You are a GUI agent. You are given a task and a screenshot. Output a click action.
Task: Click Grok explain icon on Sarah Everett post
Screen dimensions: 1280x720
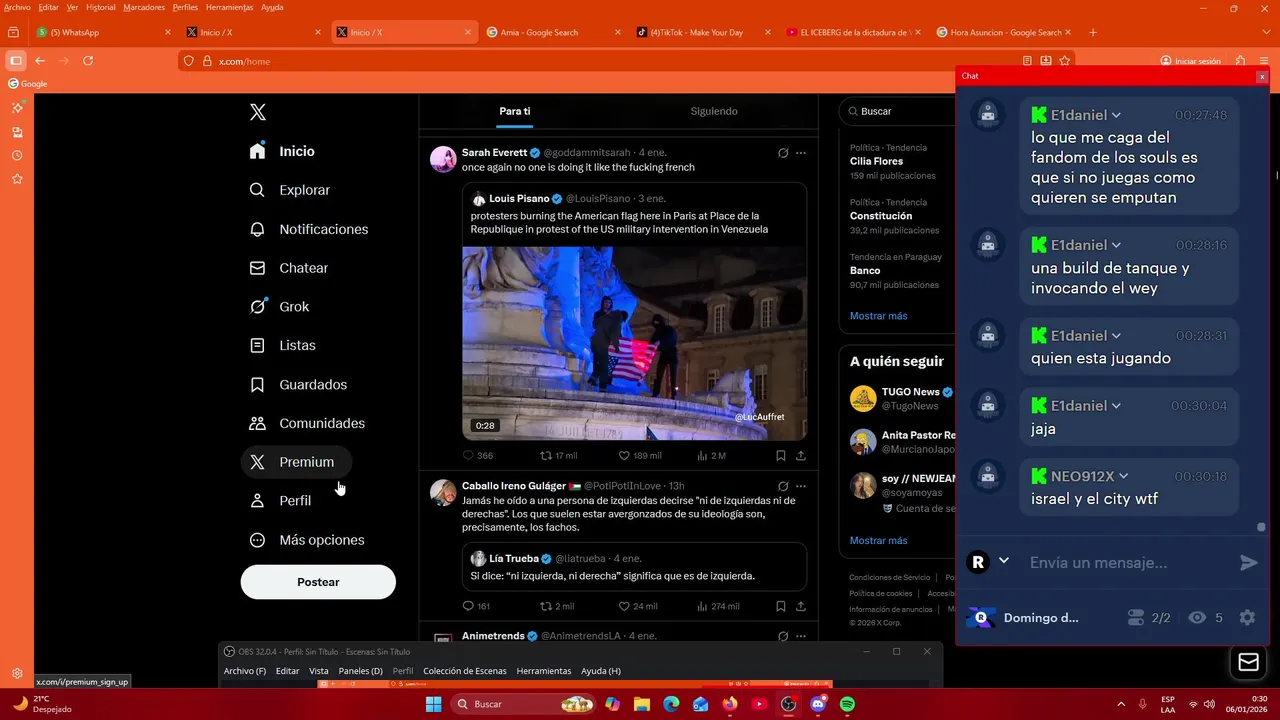pos(783,153)
